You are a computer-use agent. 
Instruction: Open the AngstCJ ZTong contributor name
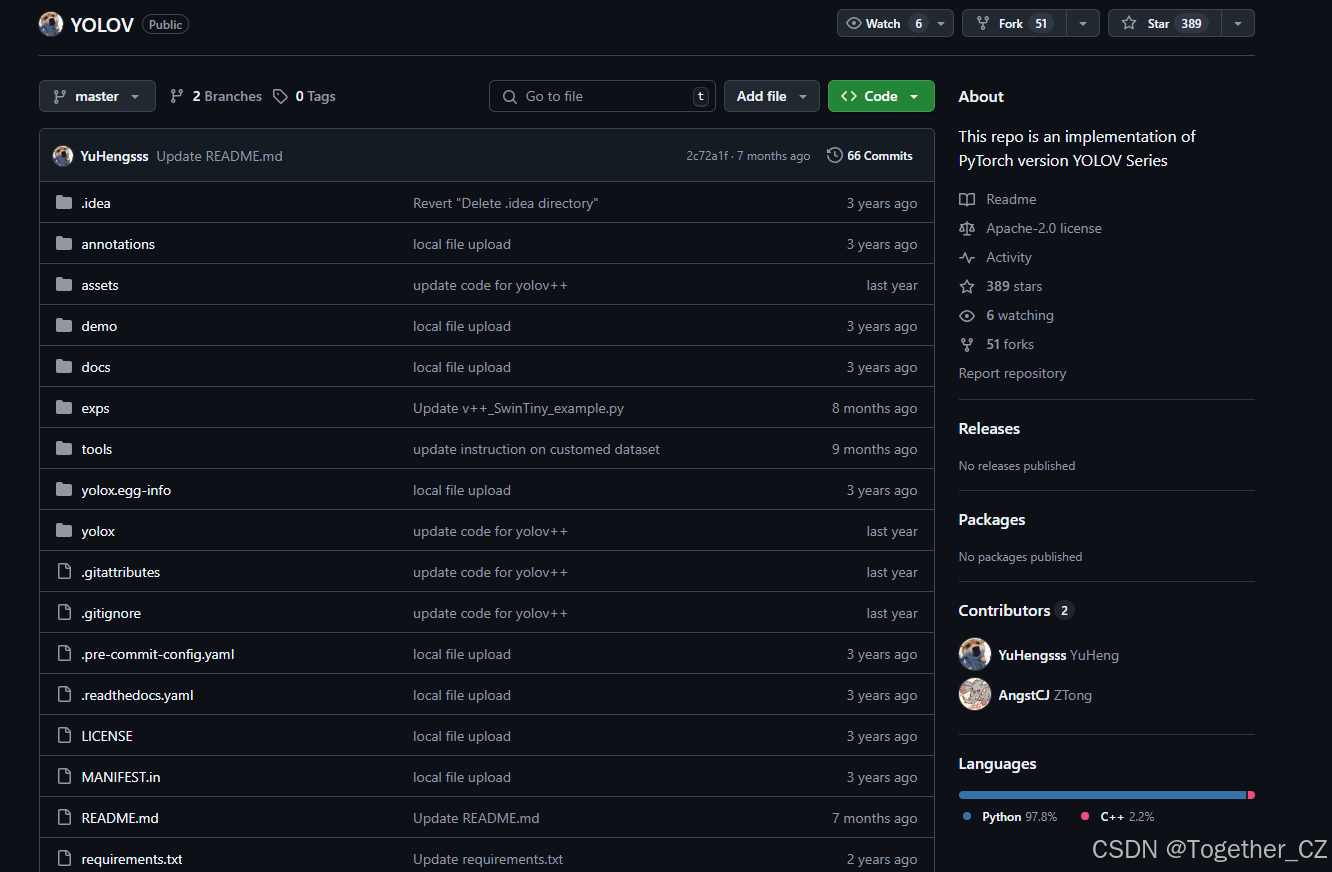pos(1045,695)
